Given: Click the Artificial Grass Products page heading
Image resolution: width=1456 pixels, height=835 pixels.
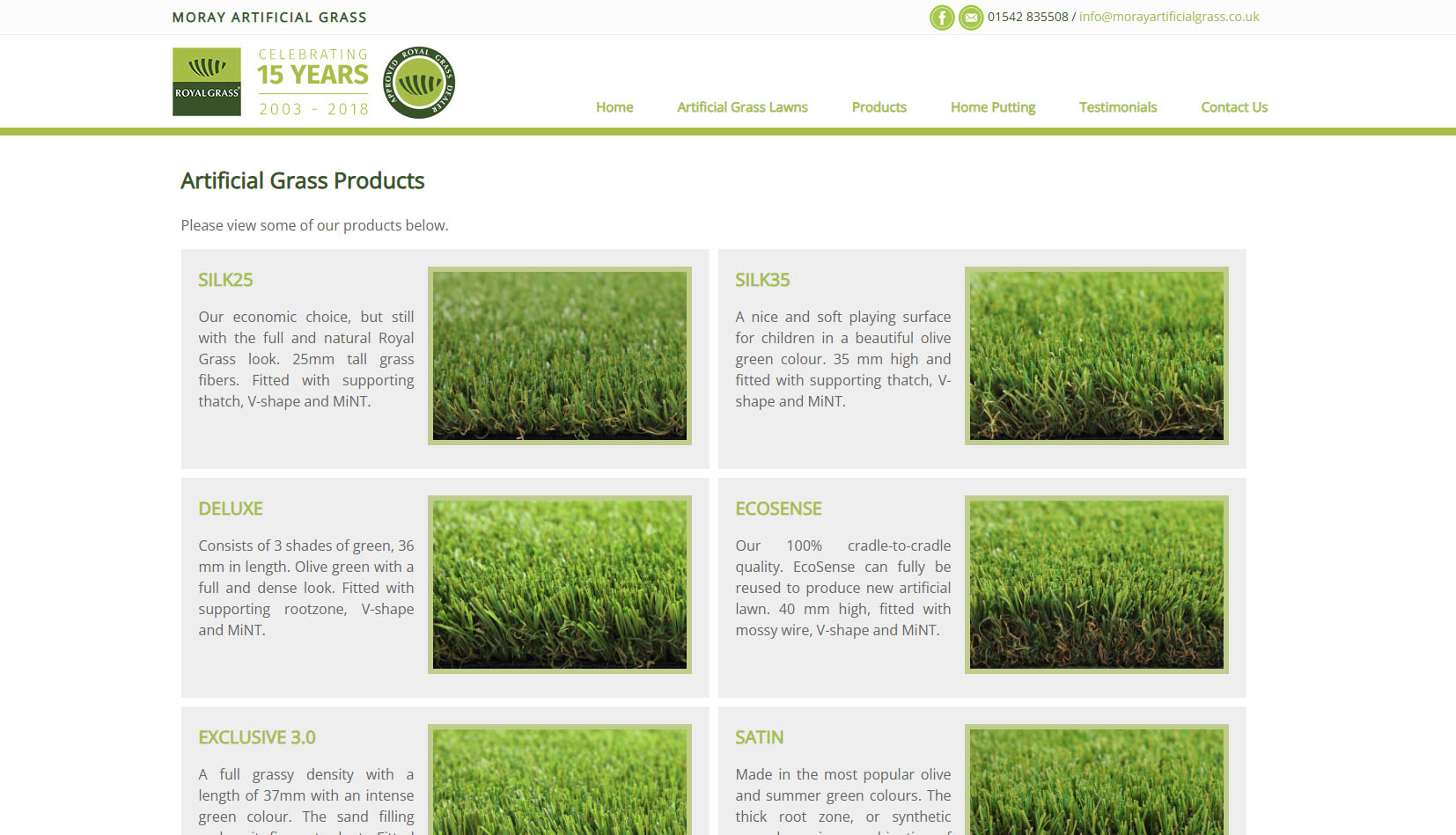Looking at the screenshot, I should 303,180.
